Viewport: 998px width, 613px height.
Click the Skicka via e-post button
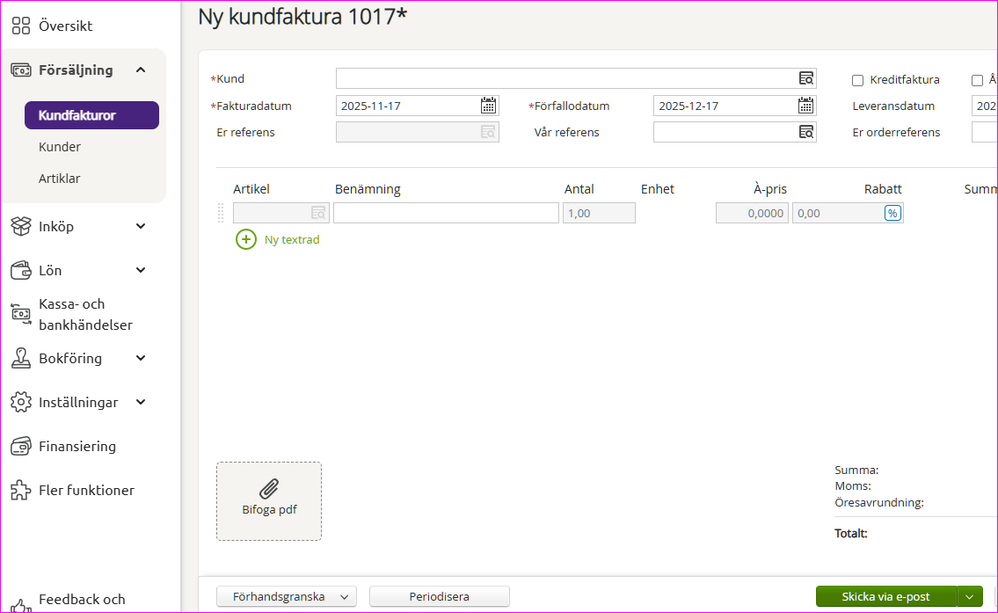pos(886,596)
